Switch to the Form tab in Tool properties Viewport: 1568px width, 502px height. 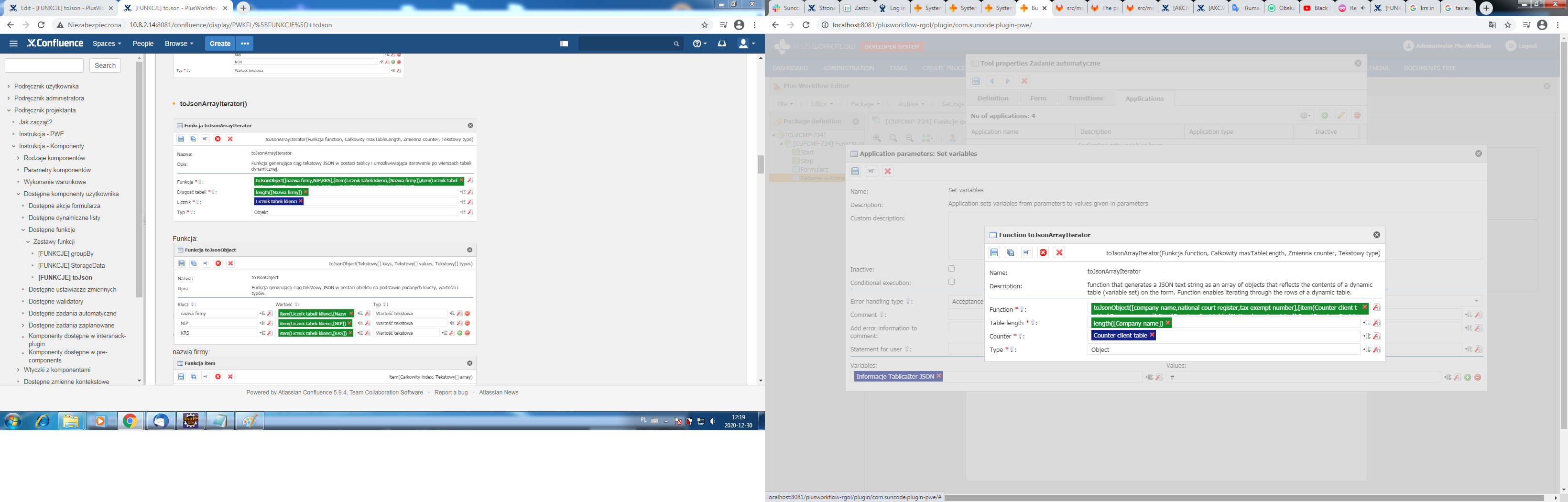(x=1038, y=98)
